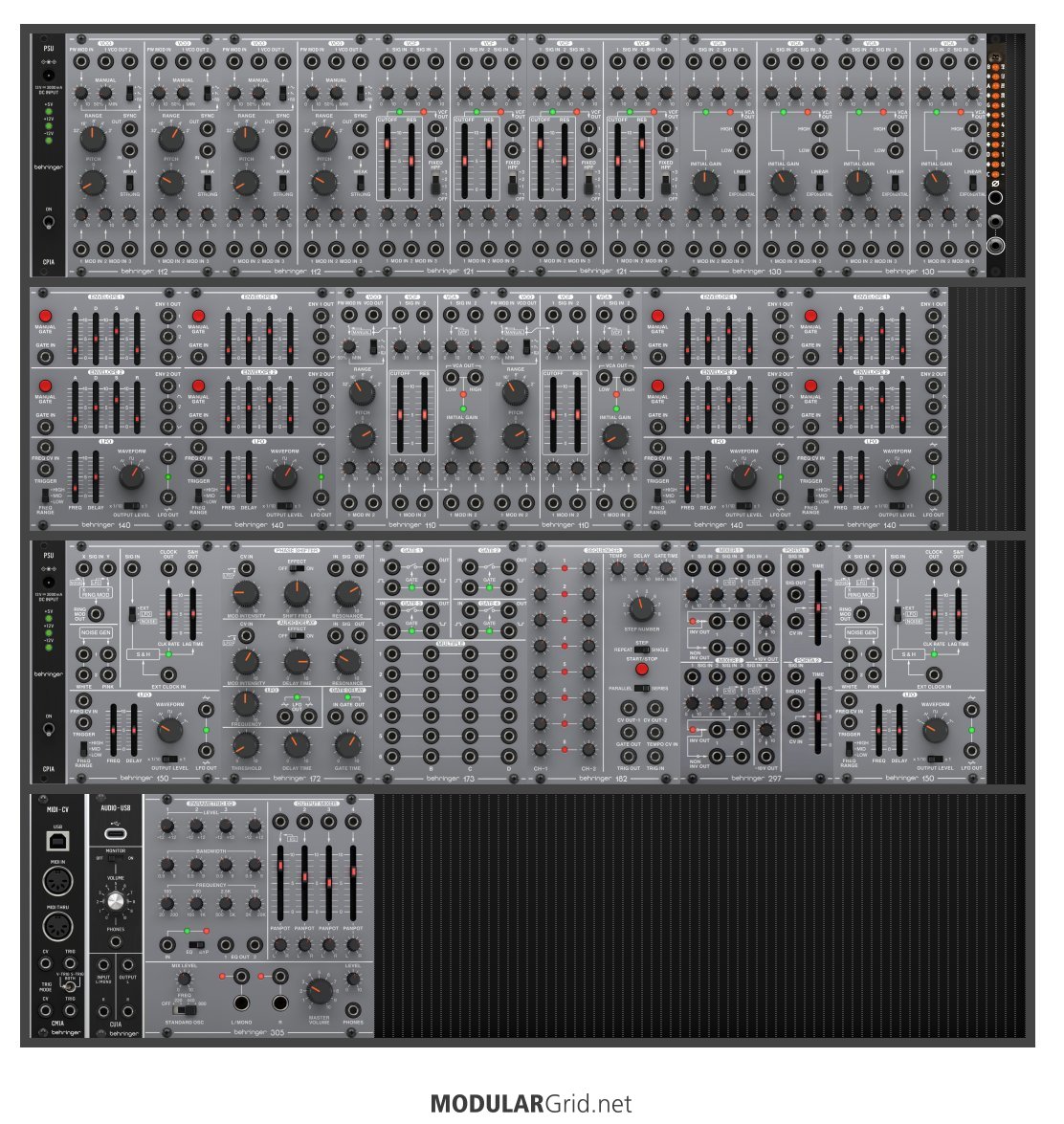Screen dimensions: 1064x1124
Task: Click the MIX LEVEL knob on module 305
Action: pos(185,979)
